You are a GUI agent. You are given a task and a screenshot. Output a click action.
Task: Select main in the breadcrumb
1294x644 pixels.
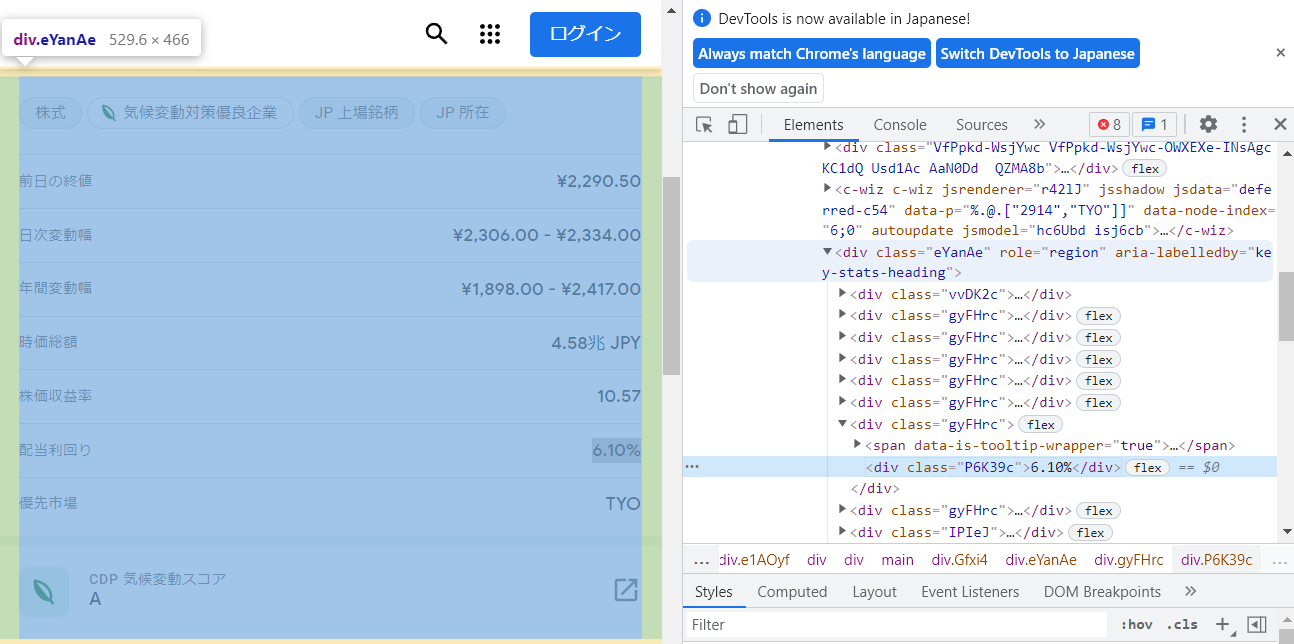(897, 560)
